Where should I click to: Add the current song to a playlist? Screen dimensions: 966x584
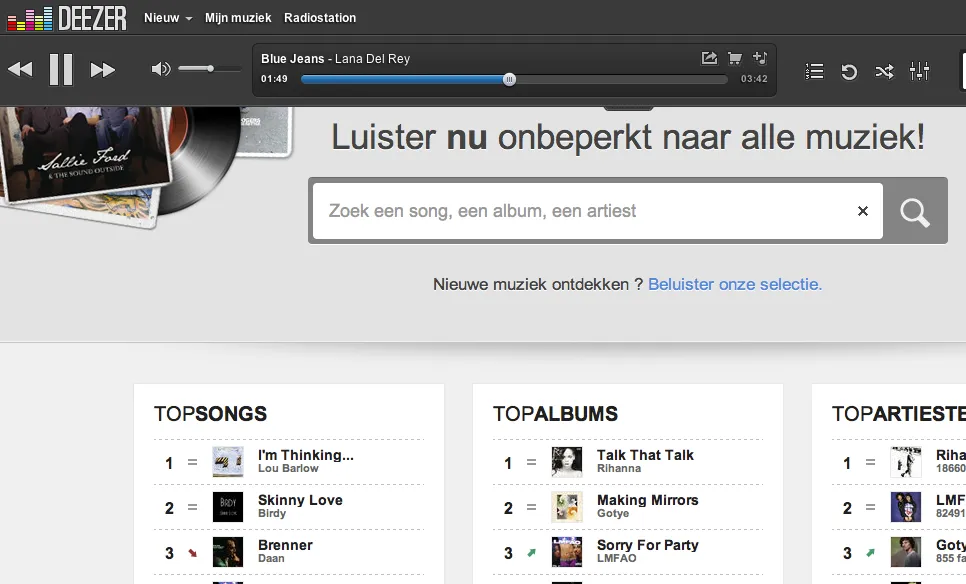[760, 58]
